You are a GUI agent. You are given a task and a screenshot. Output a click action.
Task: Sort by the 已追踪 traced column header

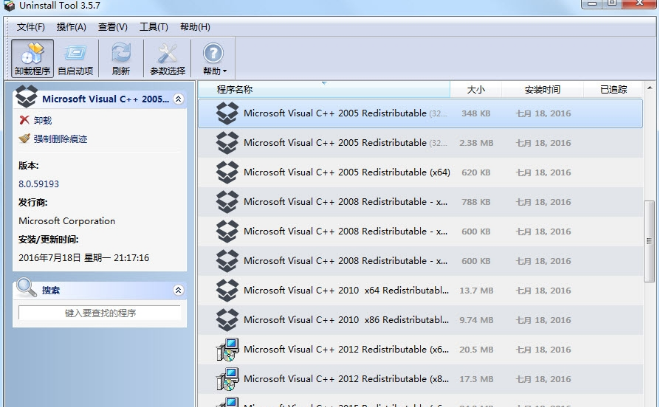tap(613, 90)
